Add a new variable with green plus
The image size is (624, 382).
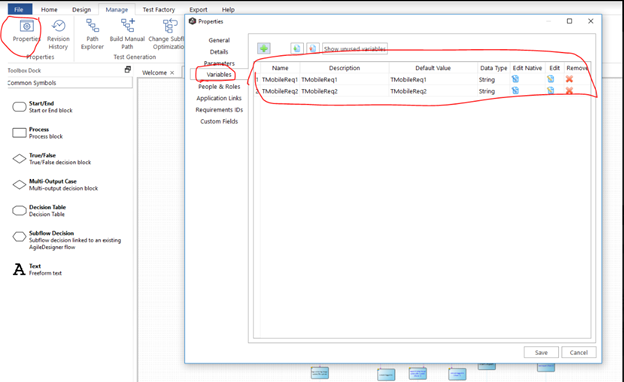[263, 49]
